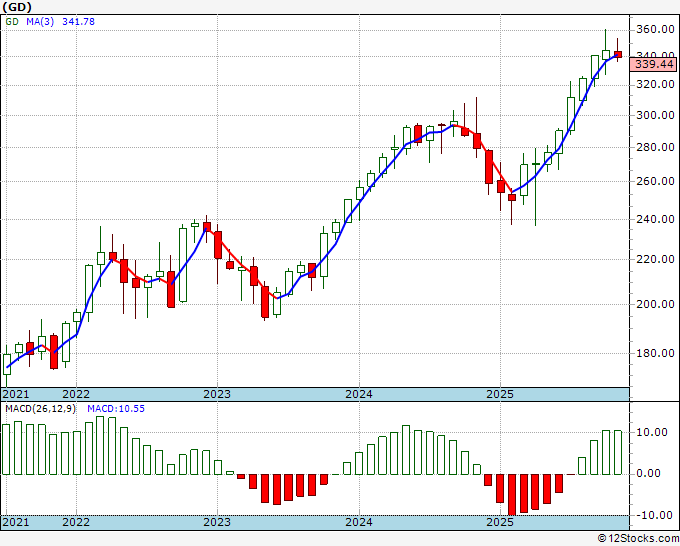
Task: Click the MACD(26,12,9) indicator label
Action: coord(40,409)
